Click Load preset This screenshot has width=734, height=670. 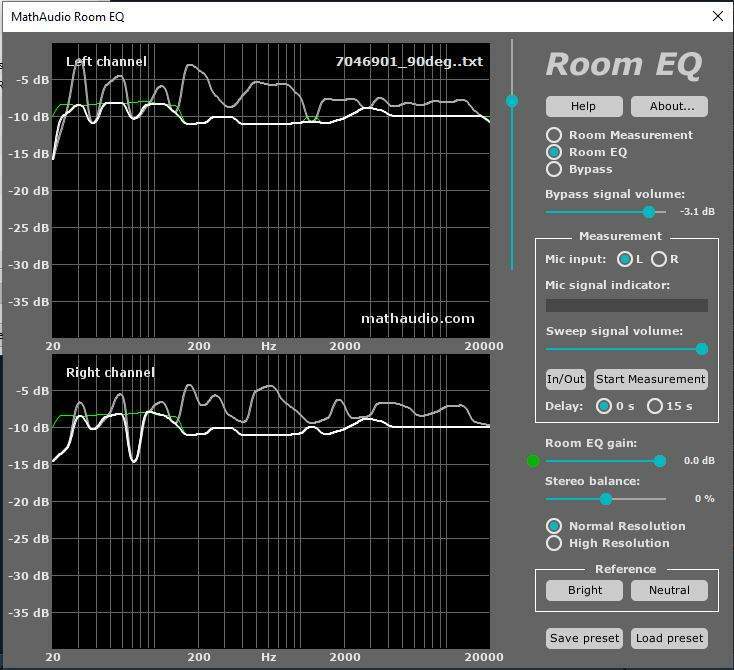coord(669,638)
